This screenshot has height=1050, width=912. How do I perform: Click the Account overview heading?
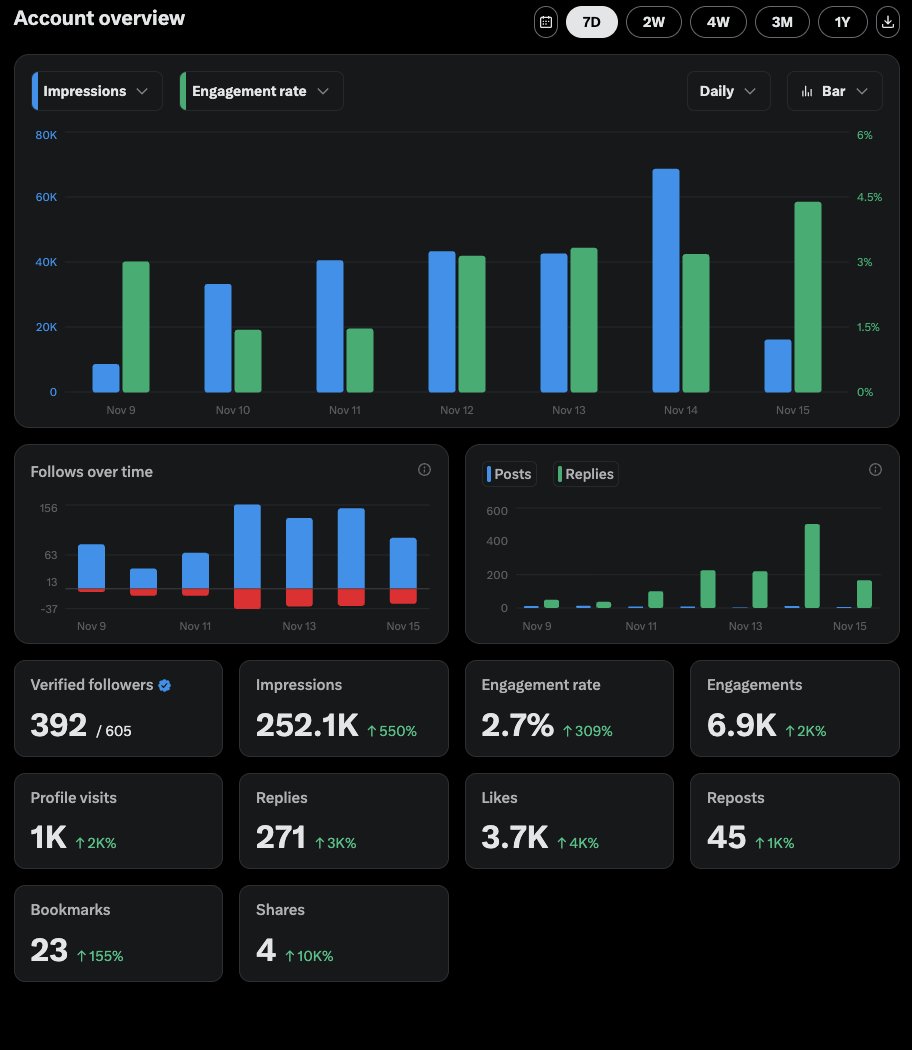(x=99, y=18)
